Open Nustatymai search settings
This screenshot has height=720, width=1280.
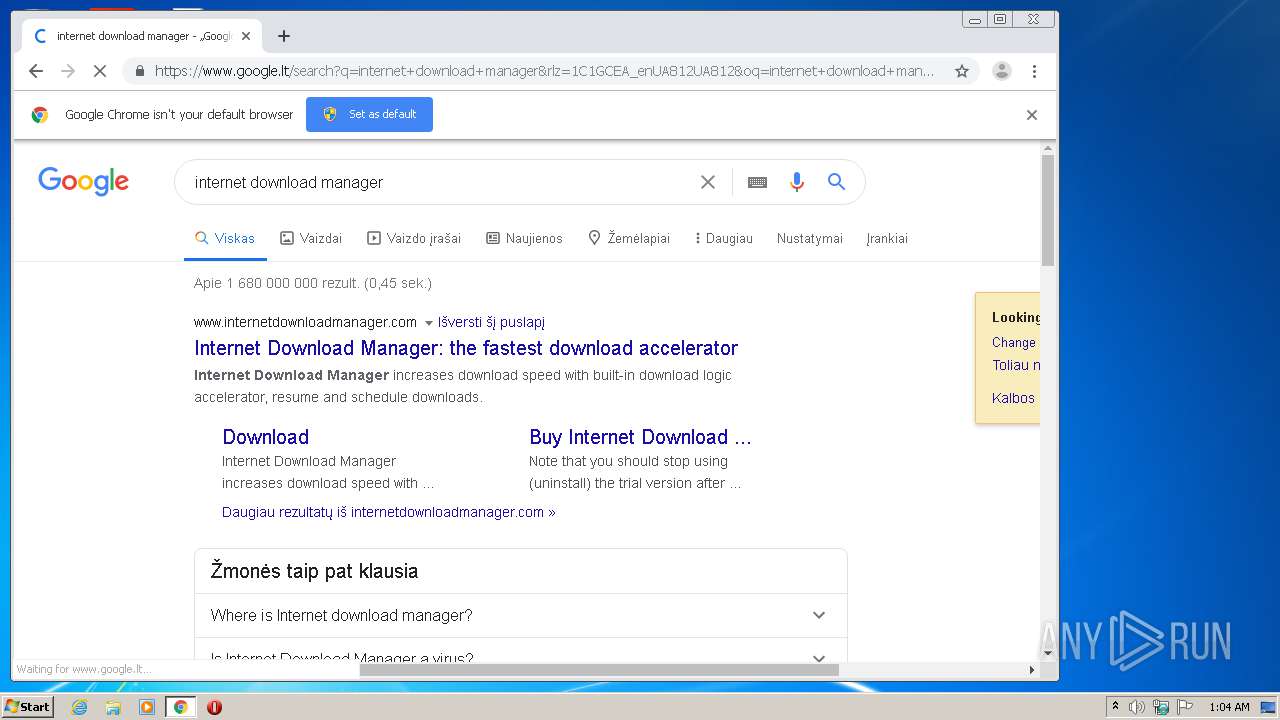(x=810, y=238)
